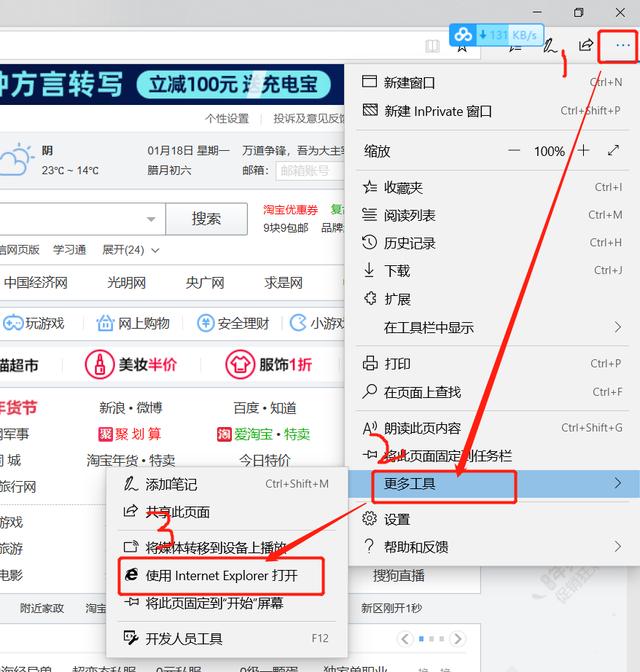Open the search box dropdown arrow
640x672 pixels.
(151, 219)
